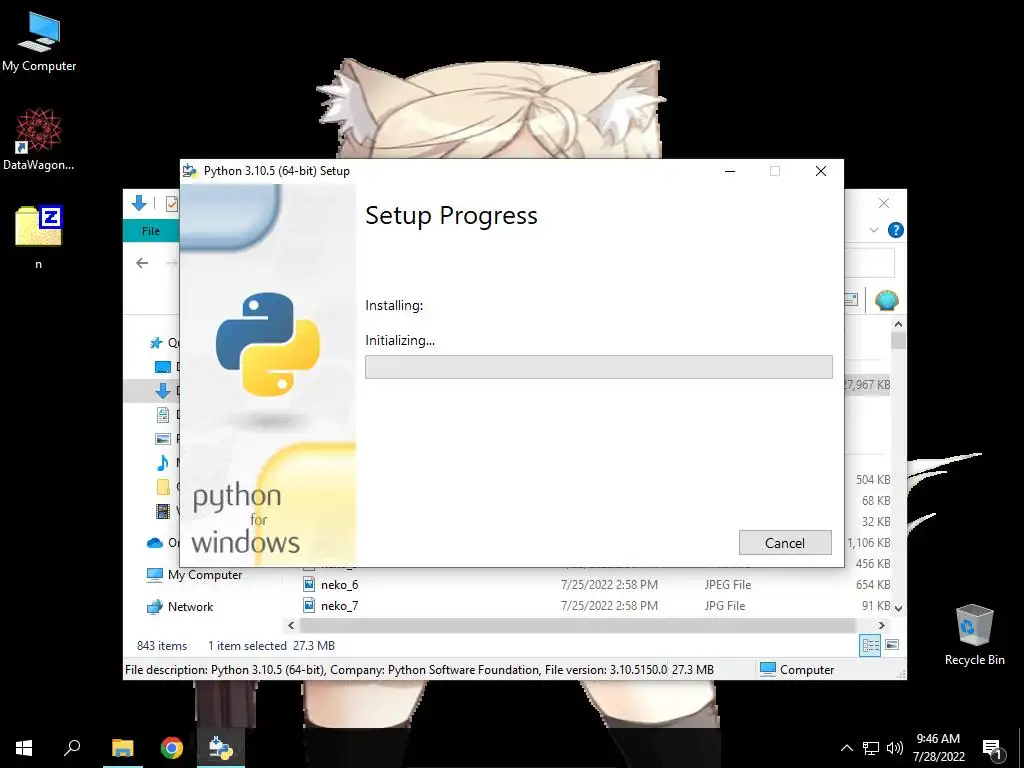Close the Python 3.10.5 Setup window

(x=821, y=171)
